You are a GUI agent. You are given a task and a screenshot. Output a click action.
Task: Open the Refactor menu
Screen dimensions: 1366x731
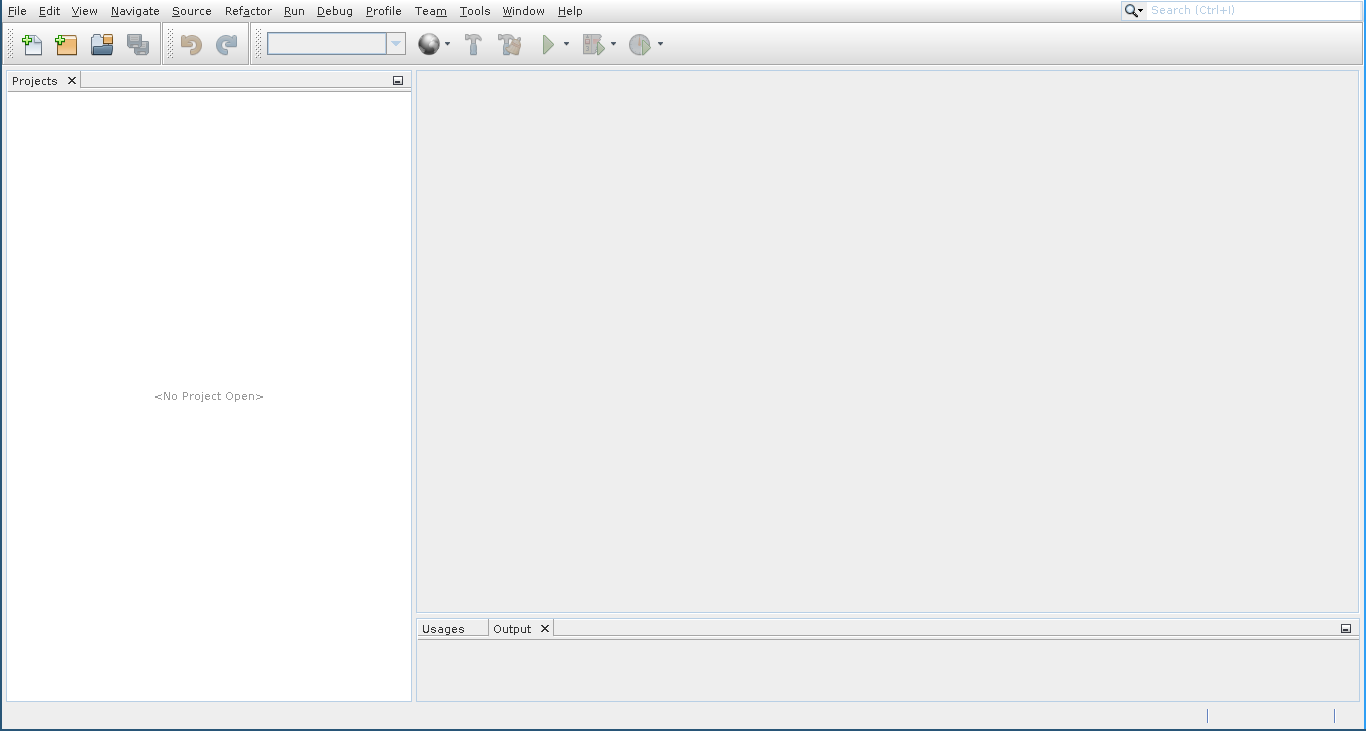[x=248, y=11]
